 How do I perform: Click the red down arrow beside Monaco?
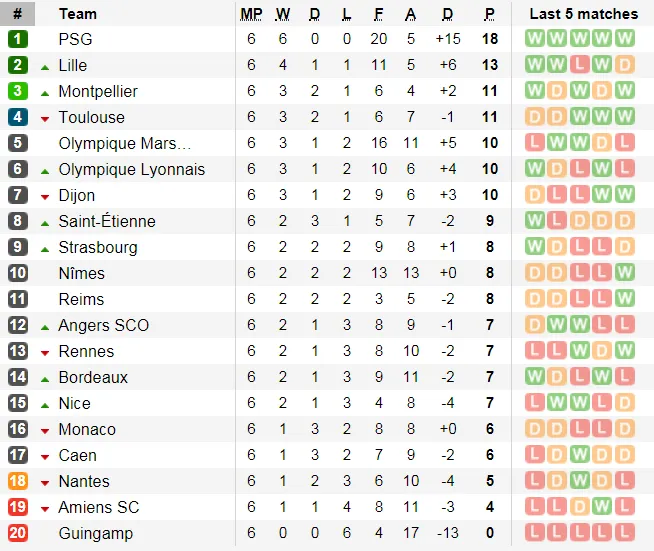(x=45, y=430)
